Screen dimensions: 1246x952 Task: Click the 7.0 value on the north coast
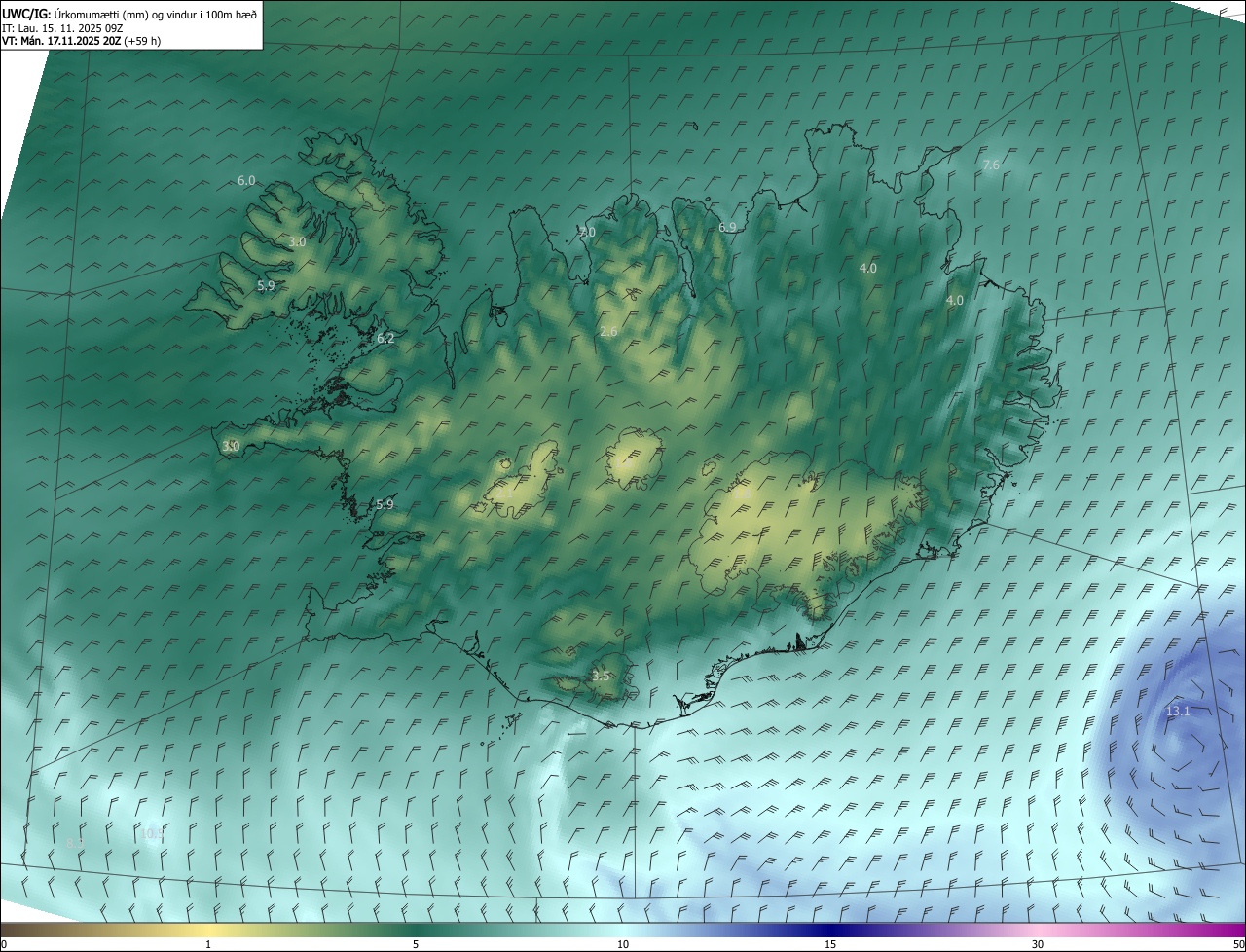586,233
